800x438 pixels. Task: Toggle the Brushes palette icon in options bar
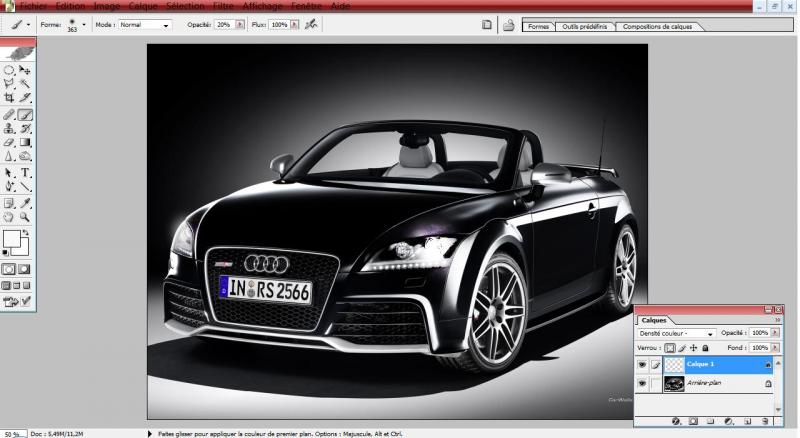coord(487,25)
